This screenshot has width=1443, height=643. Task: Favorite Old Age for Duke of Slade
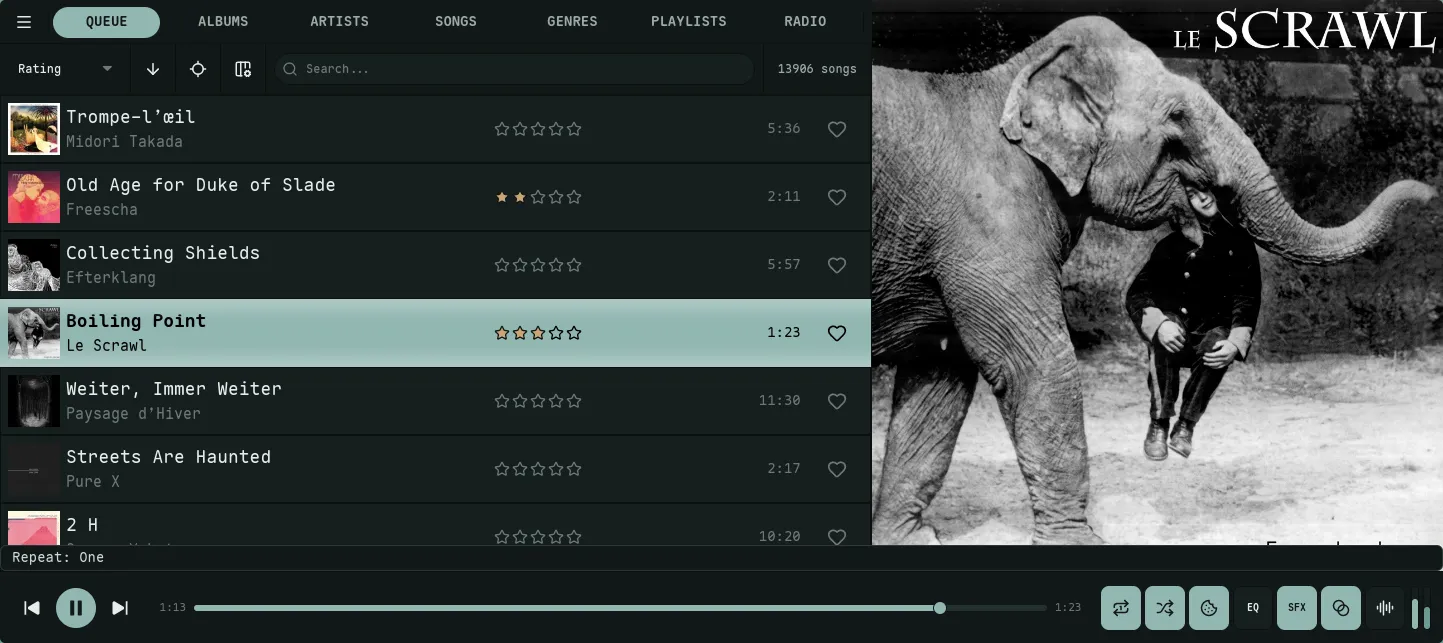(x=837, y=197)
